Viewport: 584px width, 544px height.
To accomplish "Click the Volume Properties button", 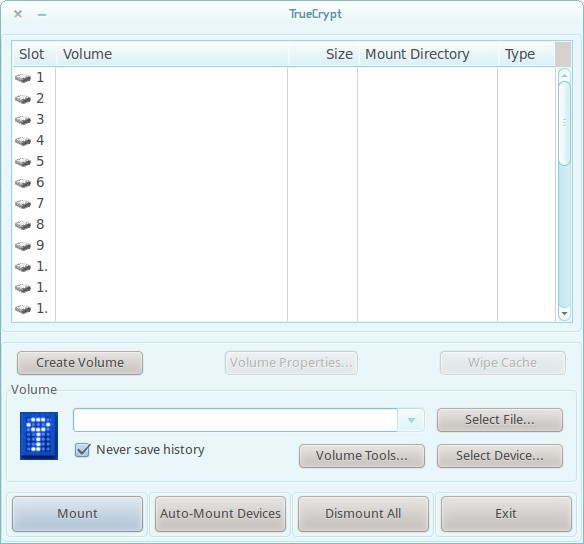I will click(x=291, y=363).
